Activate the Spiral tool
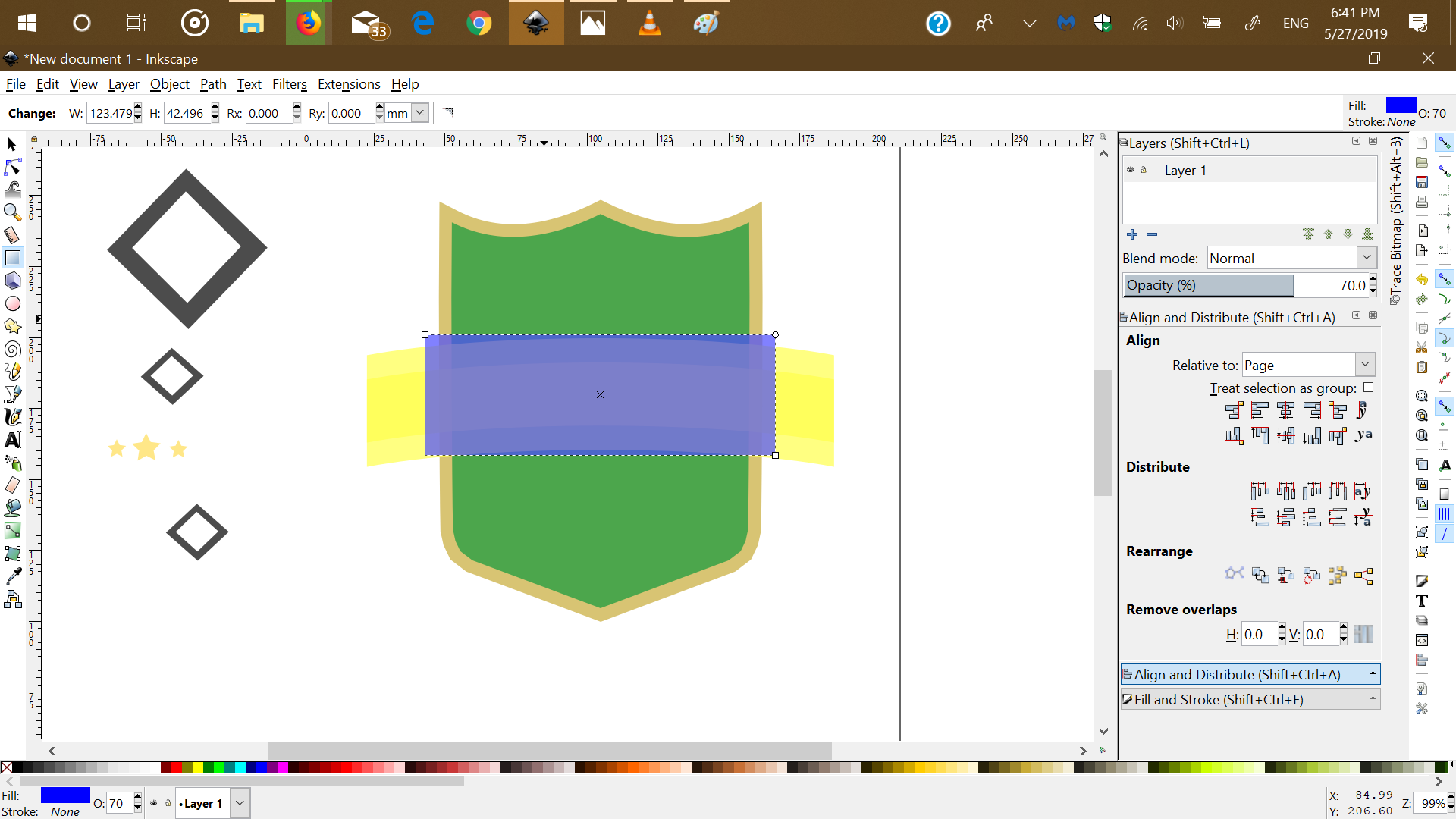This screenshot has height=819, width=1456. (13, 349)
